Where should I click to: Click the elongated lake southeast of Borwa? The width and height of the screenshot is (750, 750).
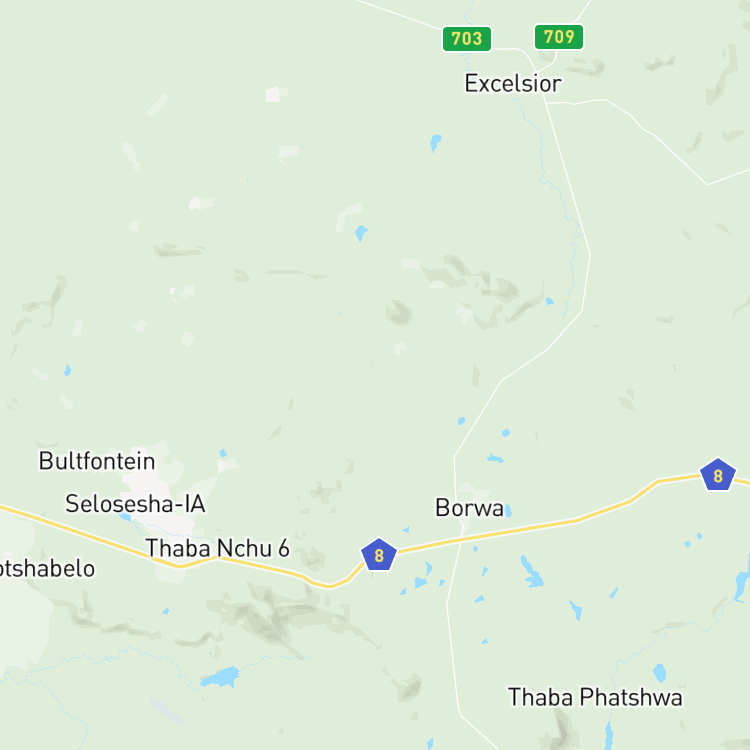pyautogui.click(x=531, y=572)
